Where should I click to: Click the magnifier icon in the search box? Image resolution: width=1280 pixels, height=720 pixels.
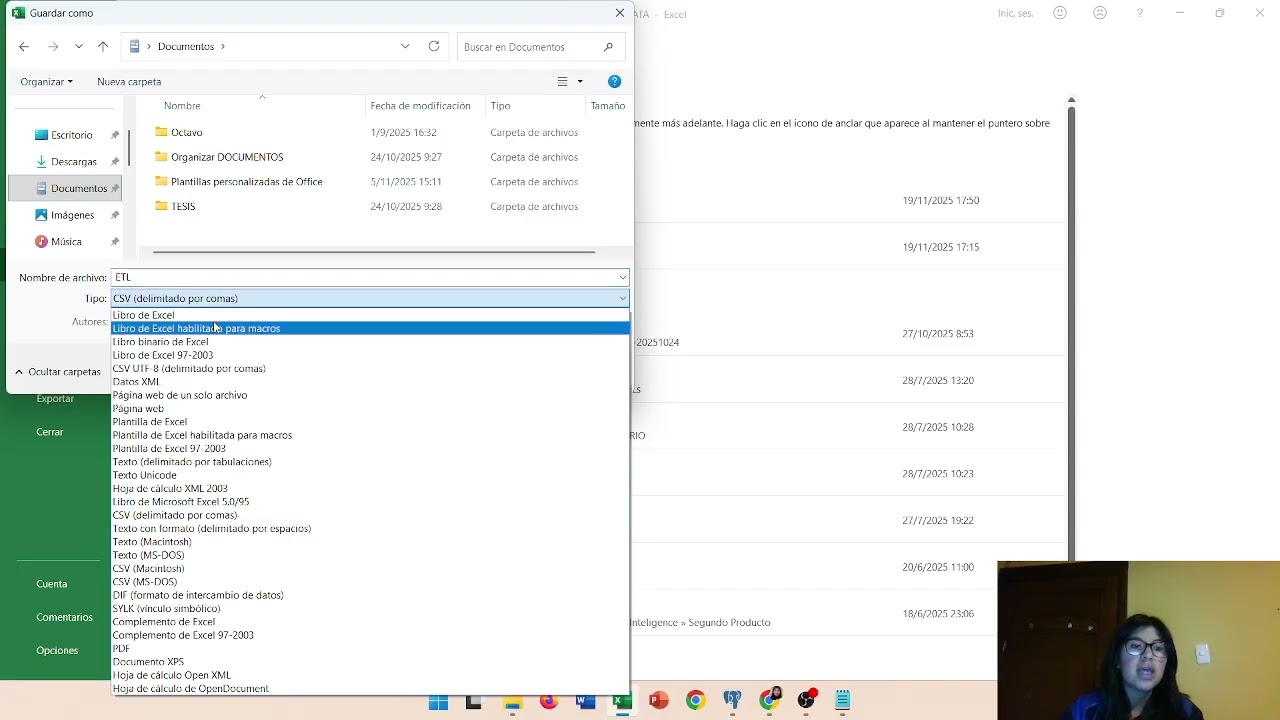coord(608,47)
